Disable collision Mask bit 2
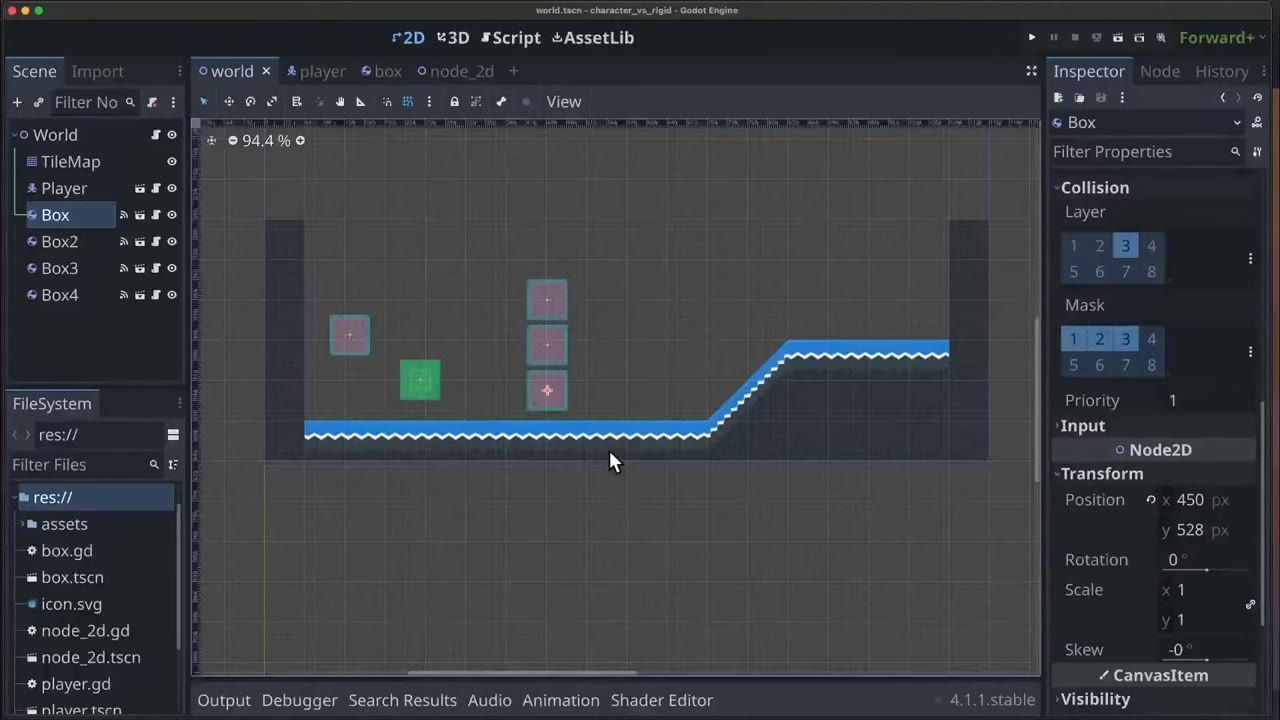 (x=1099, y=339)
